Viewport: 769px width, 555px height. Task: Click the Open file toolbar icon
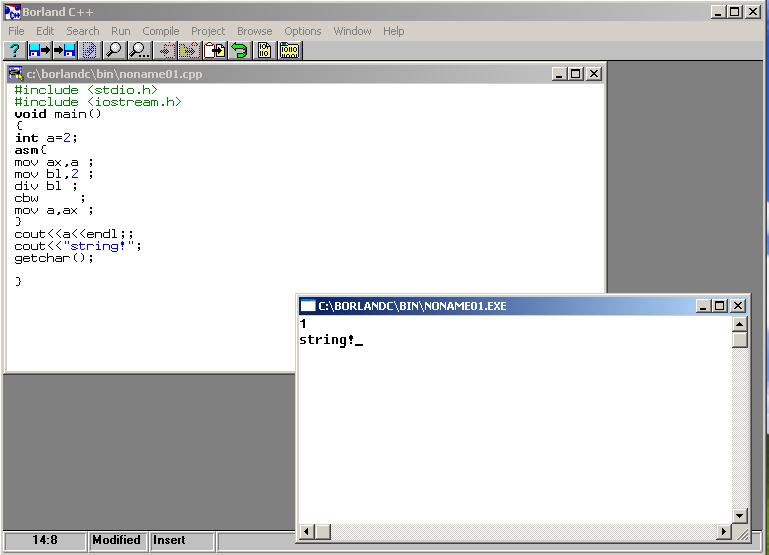tap(40, 50)
